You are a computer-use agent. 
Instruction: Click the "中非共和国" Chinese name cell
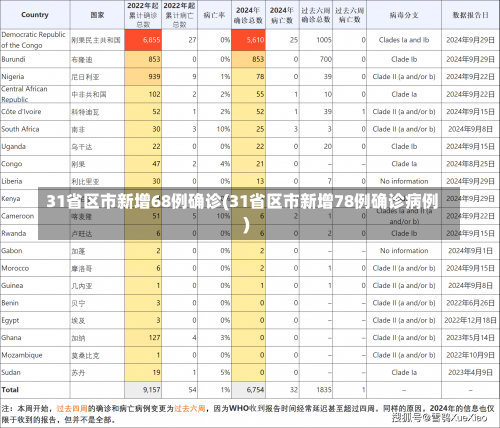[x=97, y=94]
